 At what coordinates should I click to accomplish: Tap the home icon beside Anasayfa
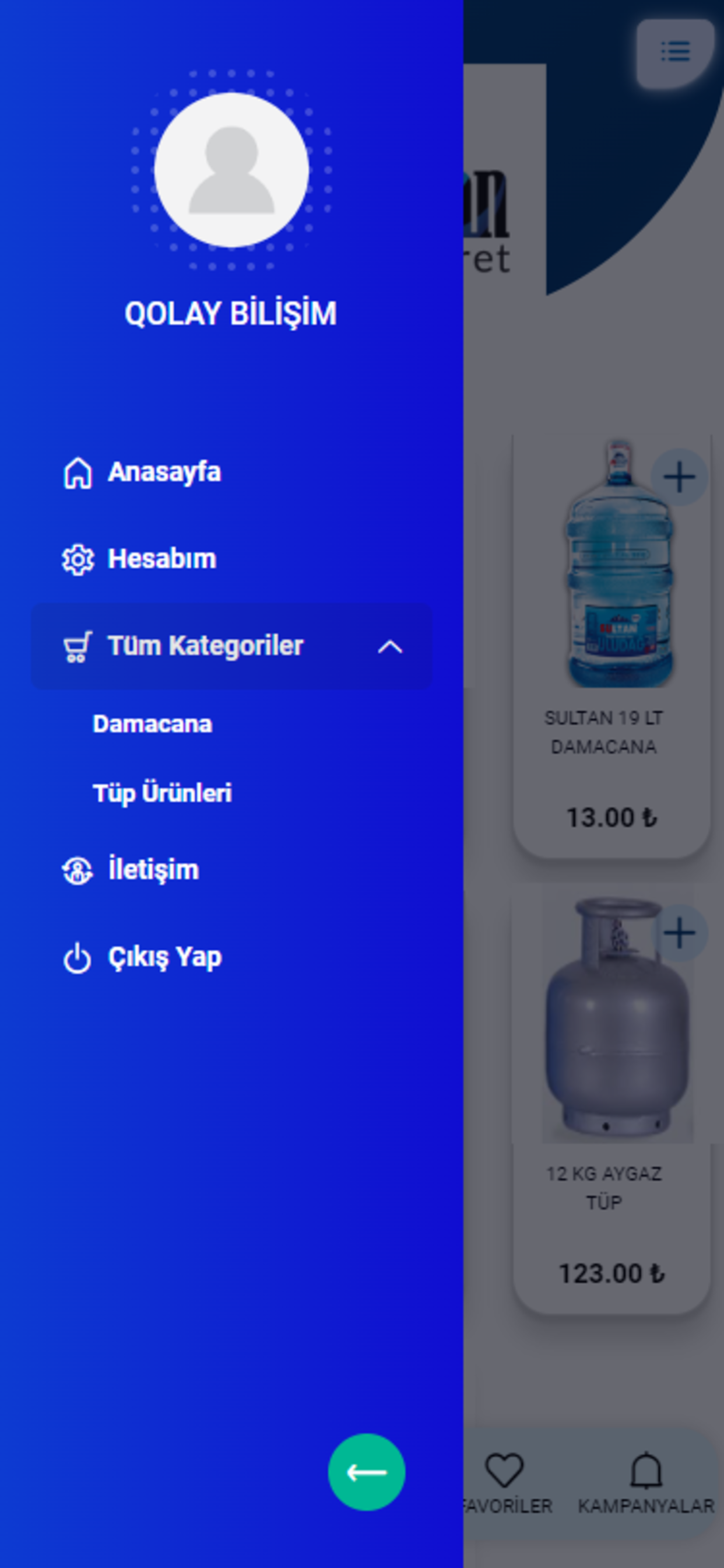(x=78, y=473)
